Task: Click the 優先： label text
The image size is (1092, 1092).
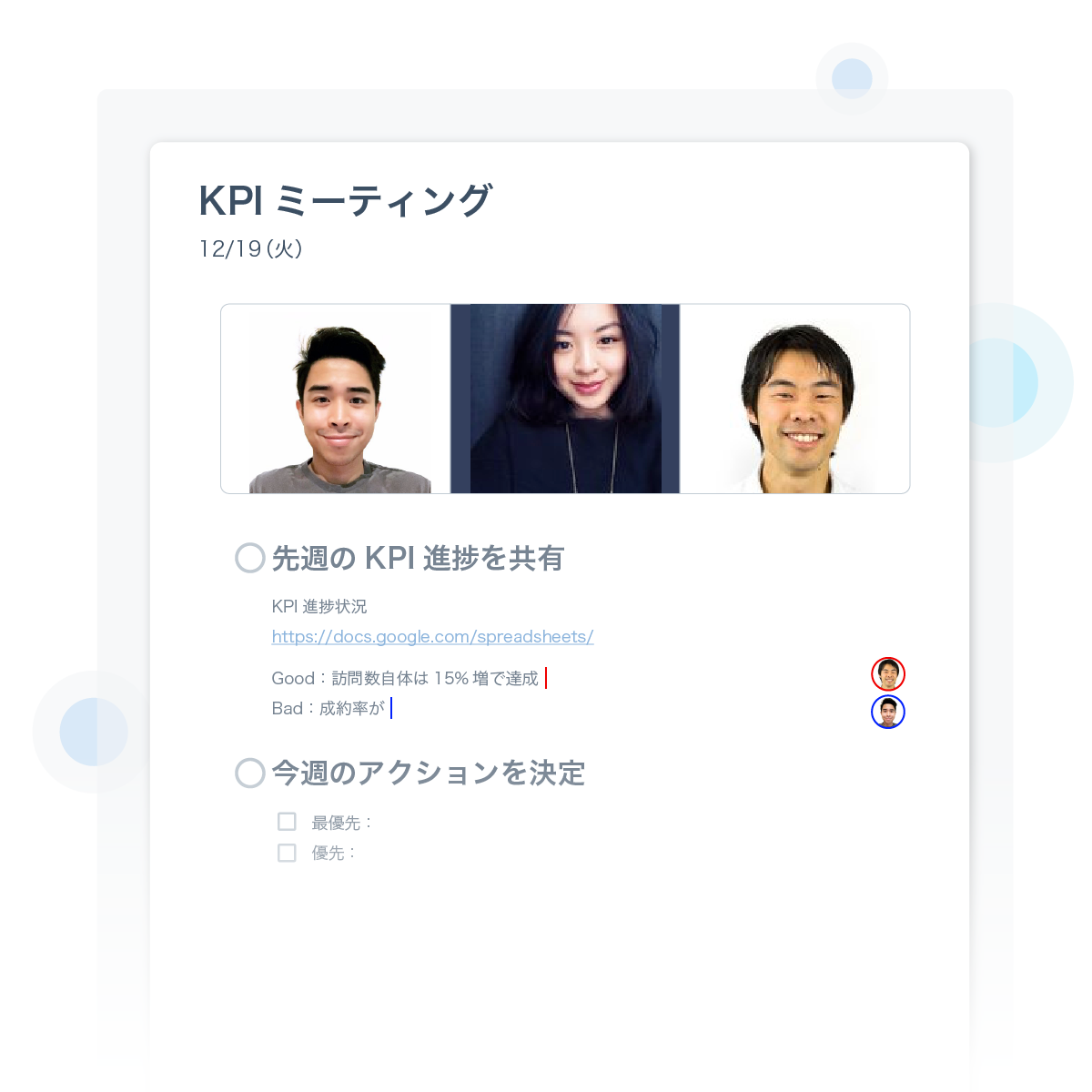Action: [334, 853]
